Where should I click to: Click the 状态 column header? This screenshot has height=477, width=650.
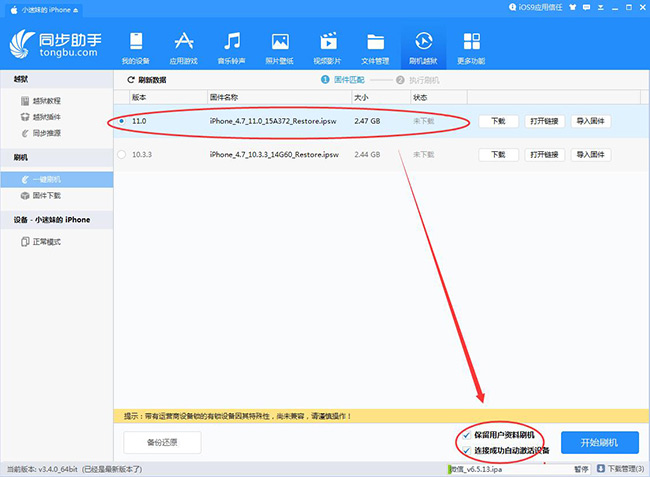(x=439, y=97)
